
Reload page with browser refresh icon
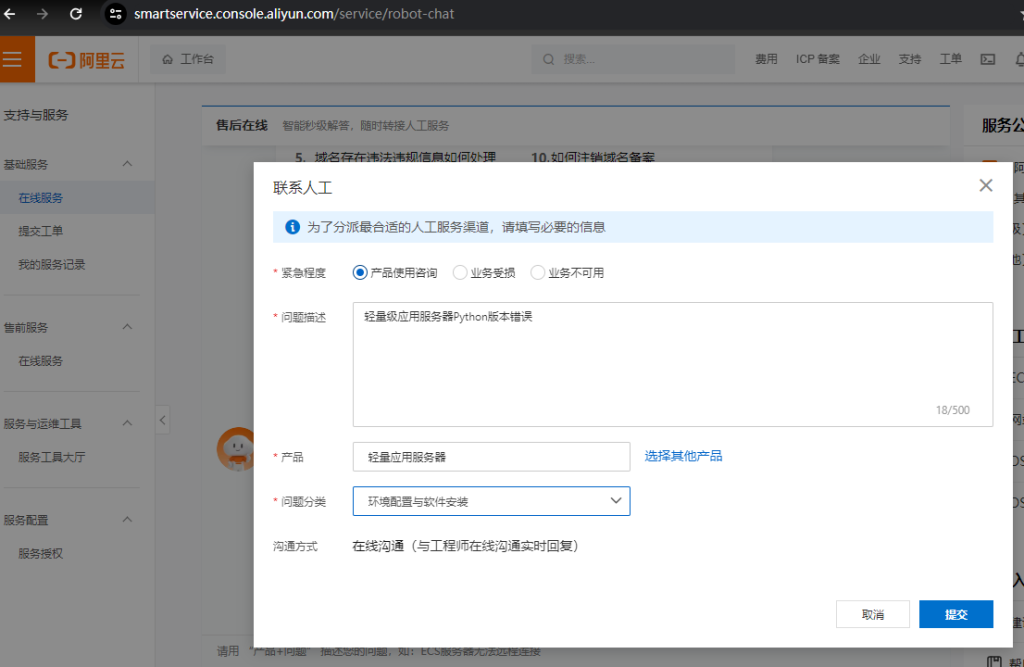tap(76, 14)
